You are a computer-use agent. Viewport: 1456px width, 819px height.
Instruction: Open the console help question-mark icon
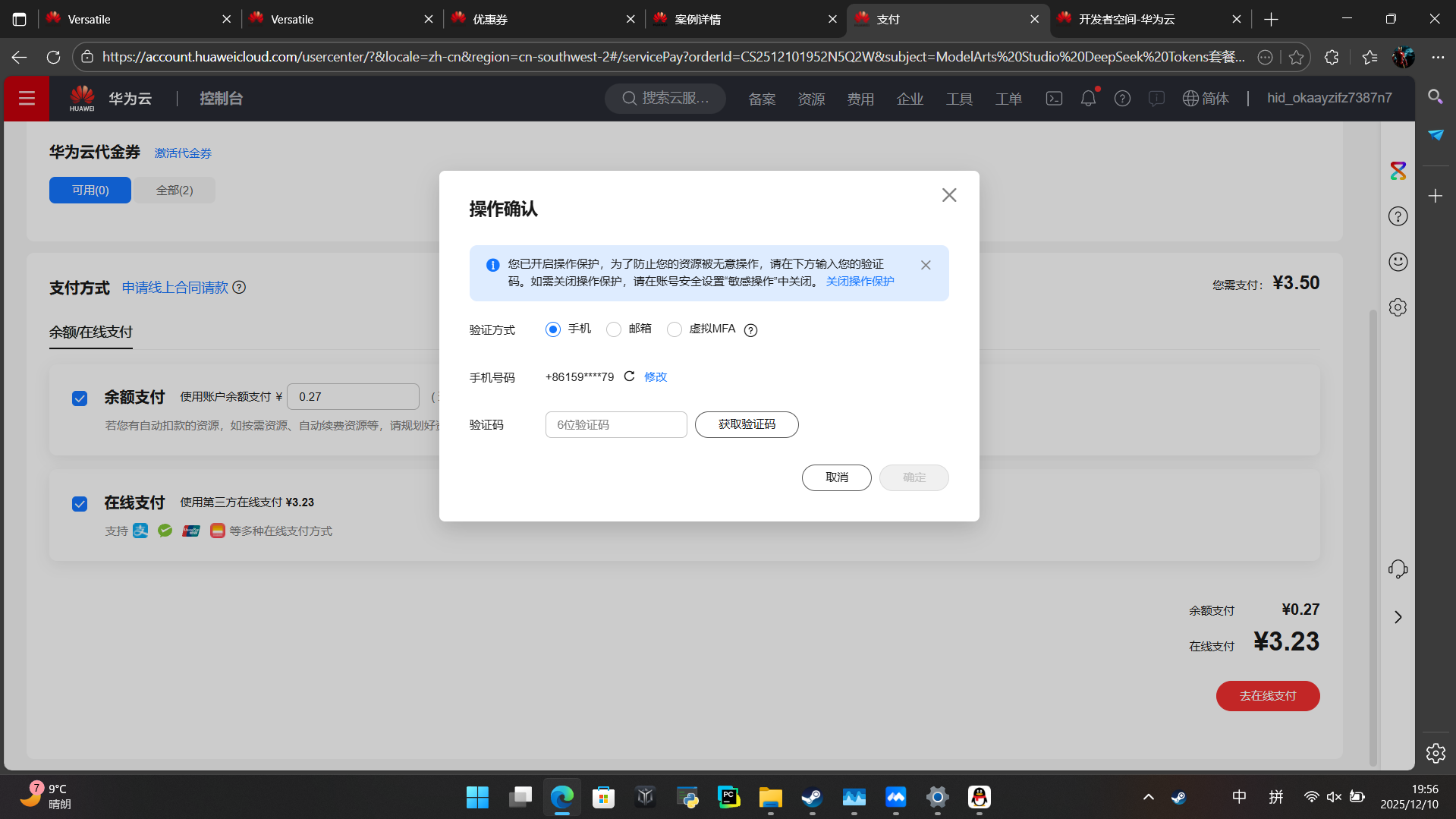(x=1122, y=99)
